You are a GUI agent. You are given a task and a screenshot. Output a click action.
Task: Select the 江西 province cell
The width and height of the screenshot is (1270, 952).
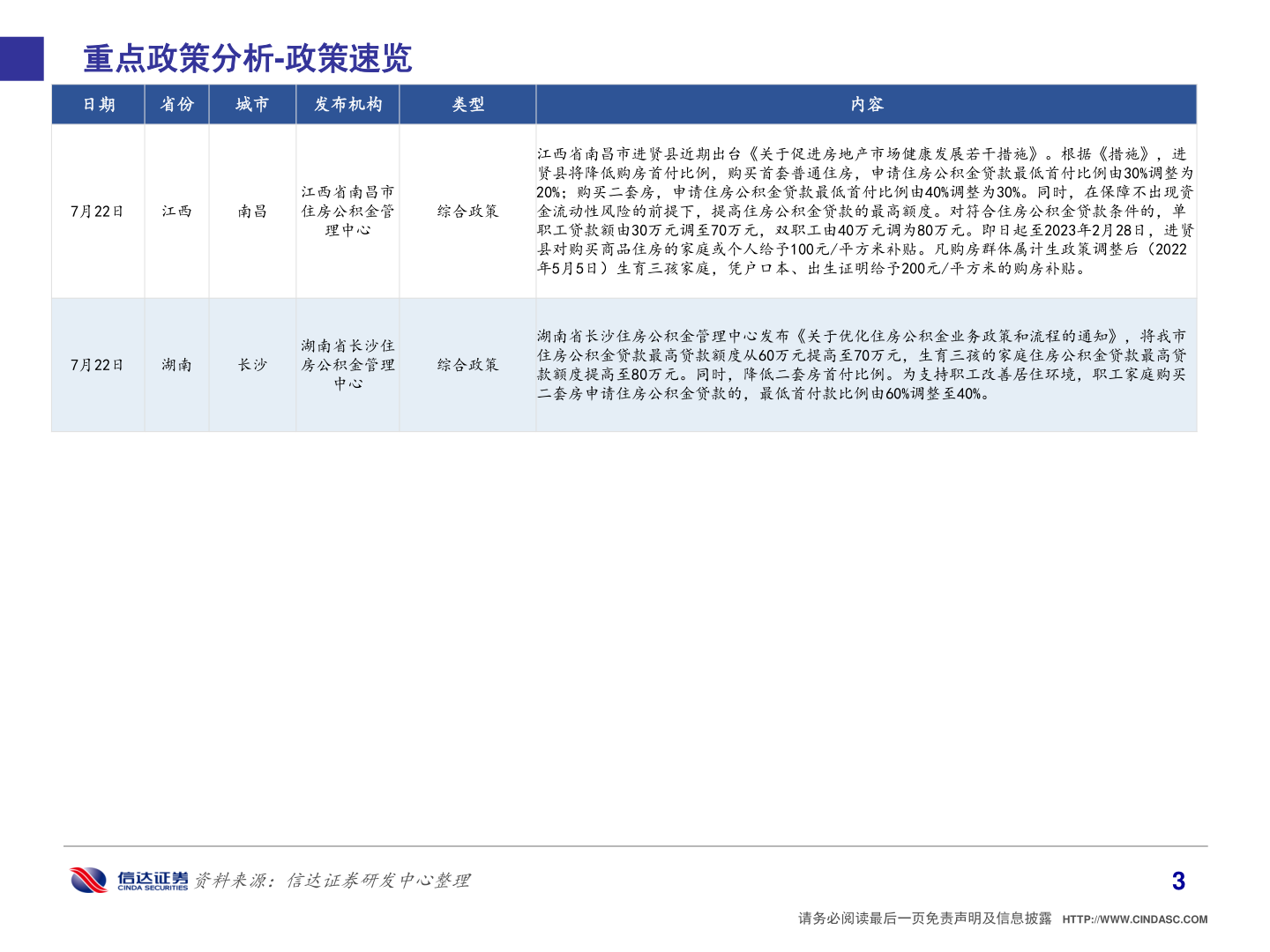tap(176, 212)
